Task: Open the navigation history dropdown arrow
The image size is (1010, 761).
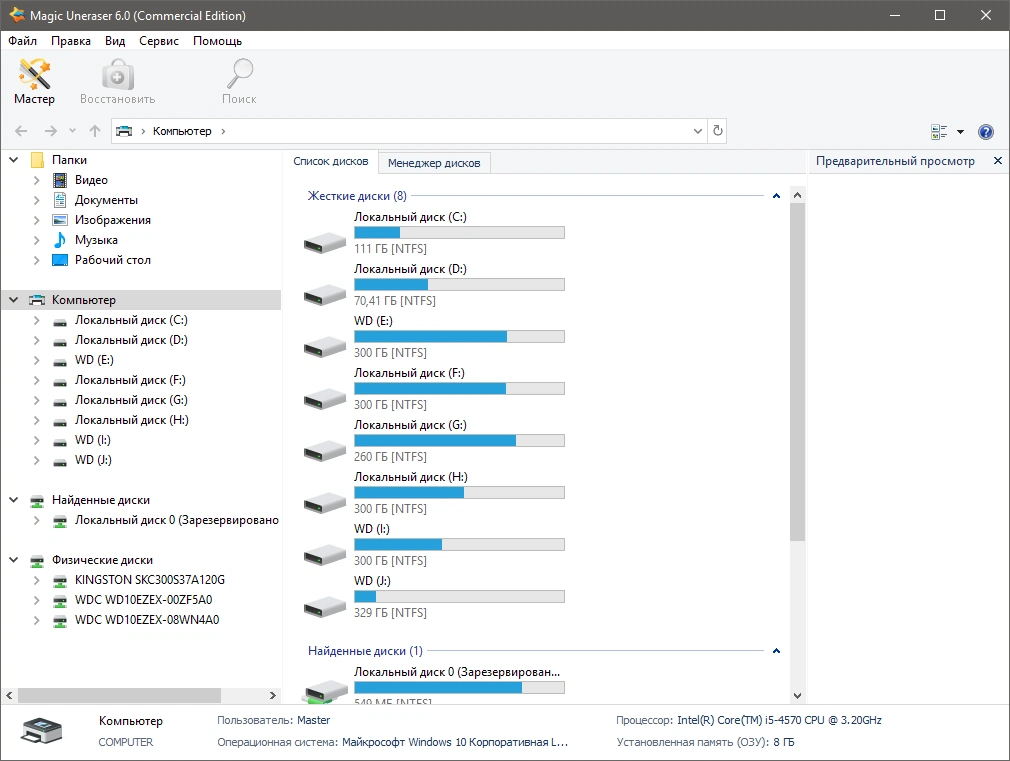Action: click(72, 131)
